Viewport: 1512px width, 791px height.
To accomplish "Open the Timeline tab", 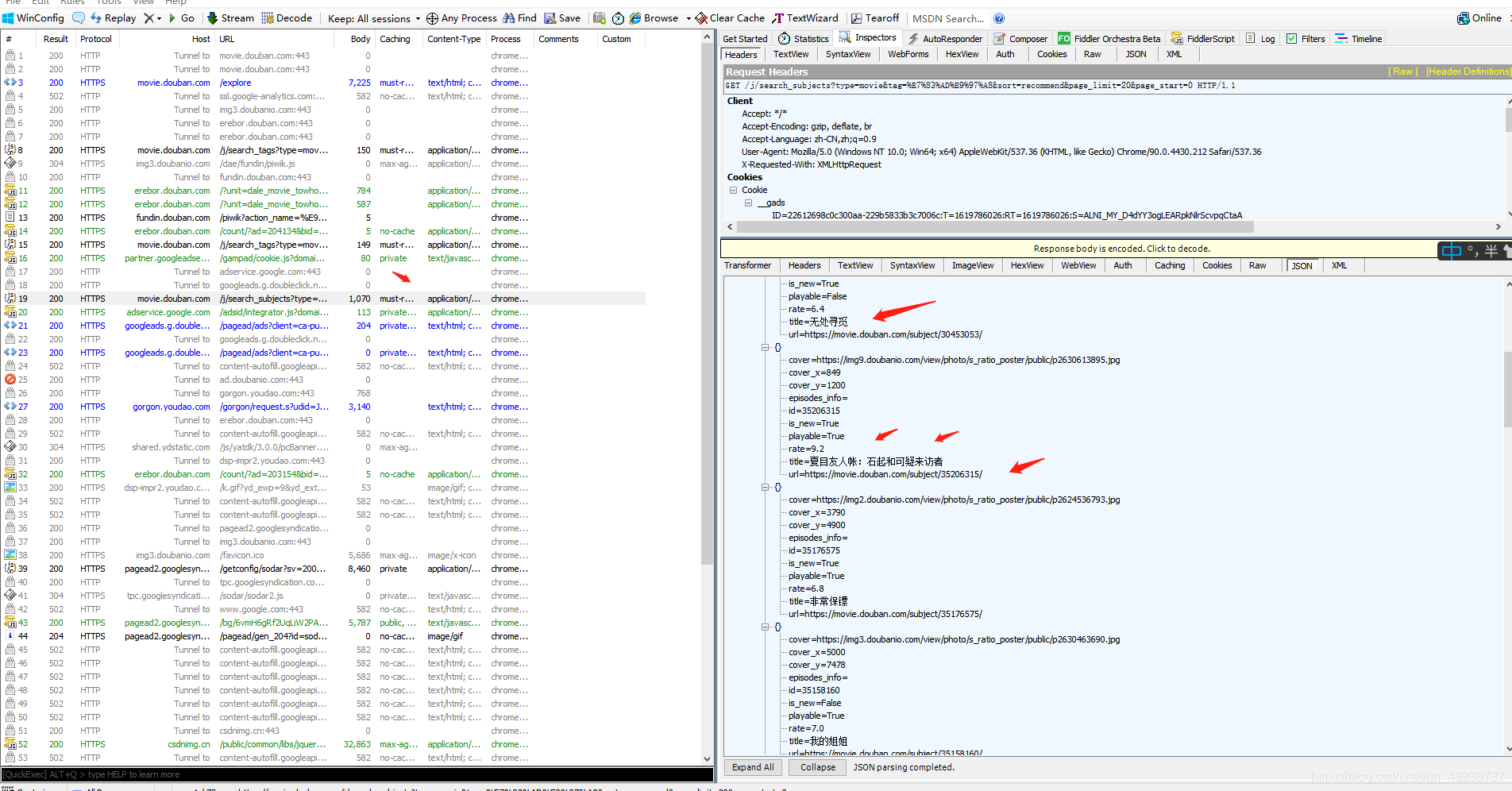I will pyautogui.click(x=1359, y=39).
